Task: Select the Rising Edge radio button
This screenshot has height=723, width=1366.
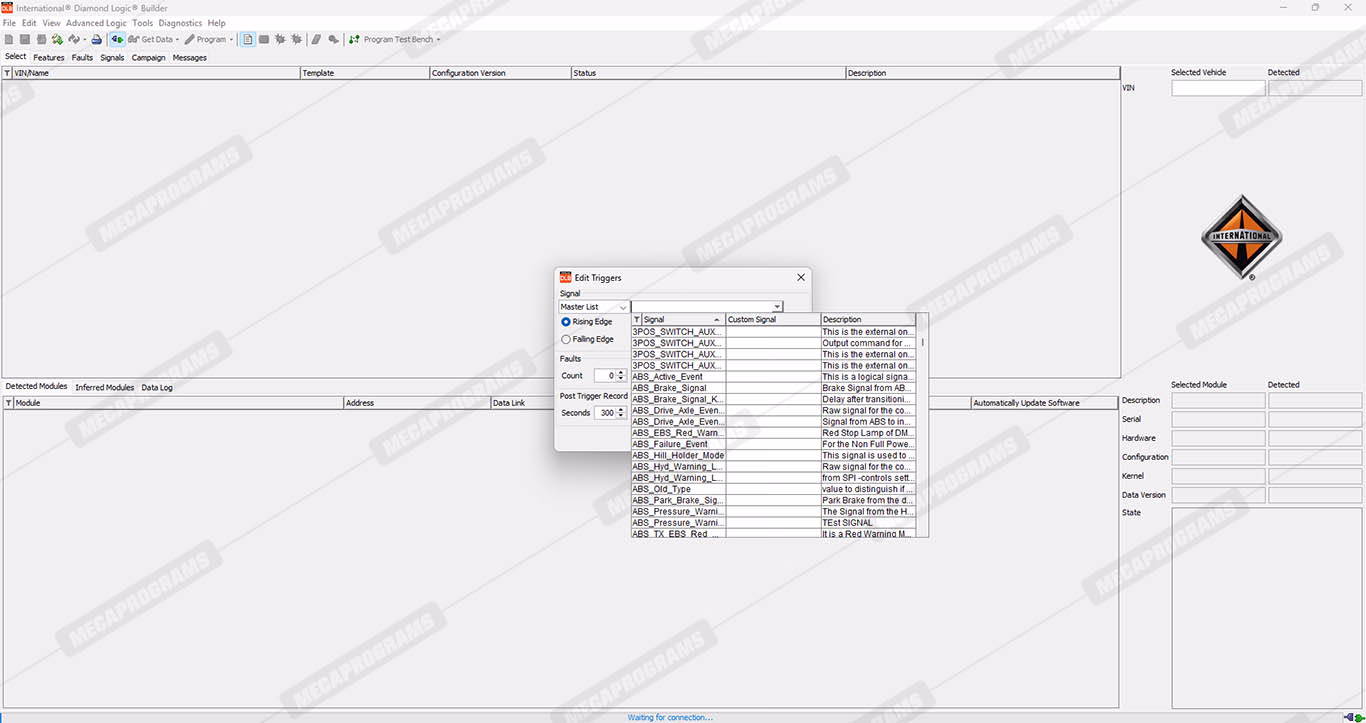Action: click(566, 322)
